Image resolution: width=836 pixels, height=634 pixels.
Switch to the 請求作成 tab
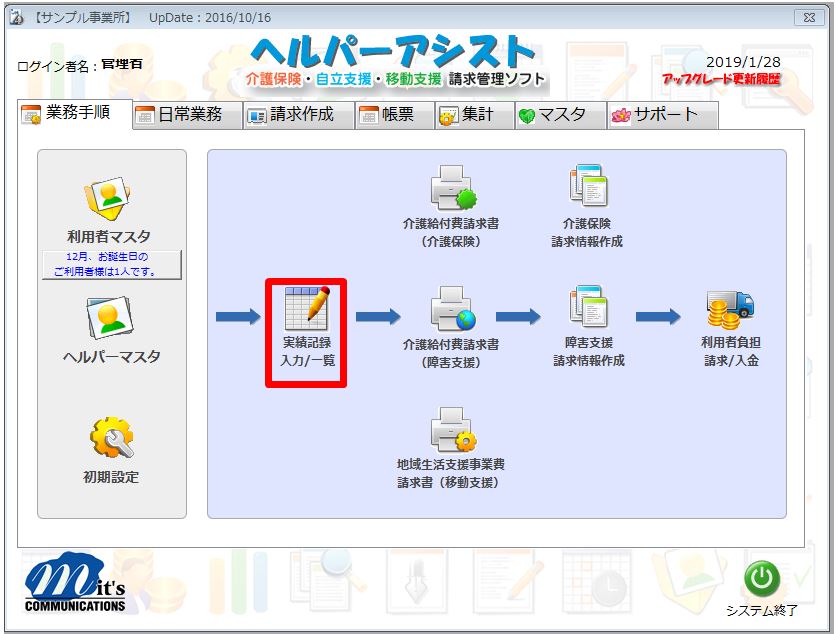299,115
